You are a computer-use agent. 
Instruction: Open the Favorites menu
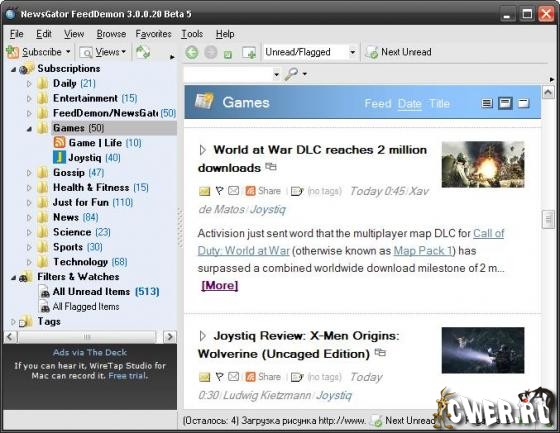153,34
